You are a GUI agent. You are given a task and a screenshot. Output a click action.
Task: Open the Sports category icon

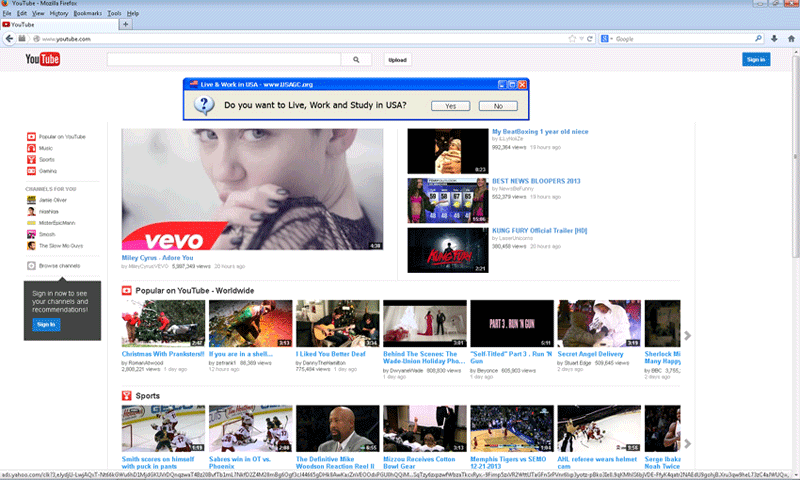tap(32, 160)
